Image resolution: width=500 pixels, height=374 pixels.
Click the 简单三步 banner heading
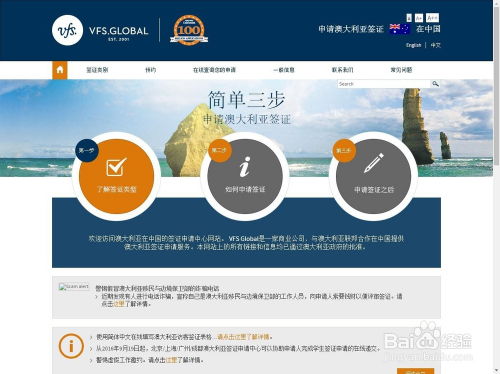click(246, 100)
